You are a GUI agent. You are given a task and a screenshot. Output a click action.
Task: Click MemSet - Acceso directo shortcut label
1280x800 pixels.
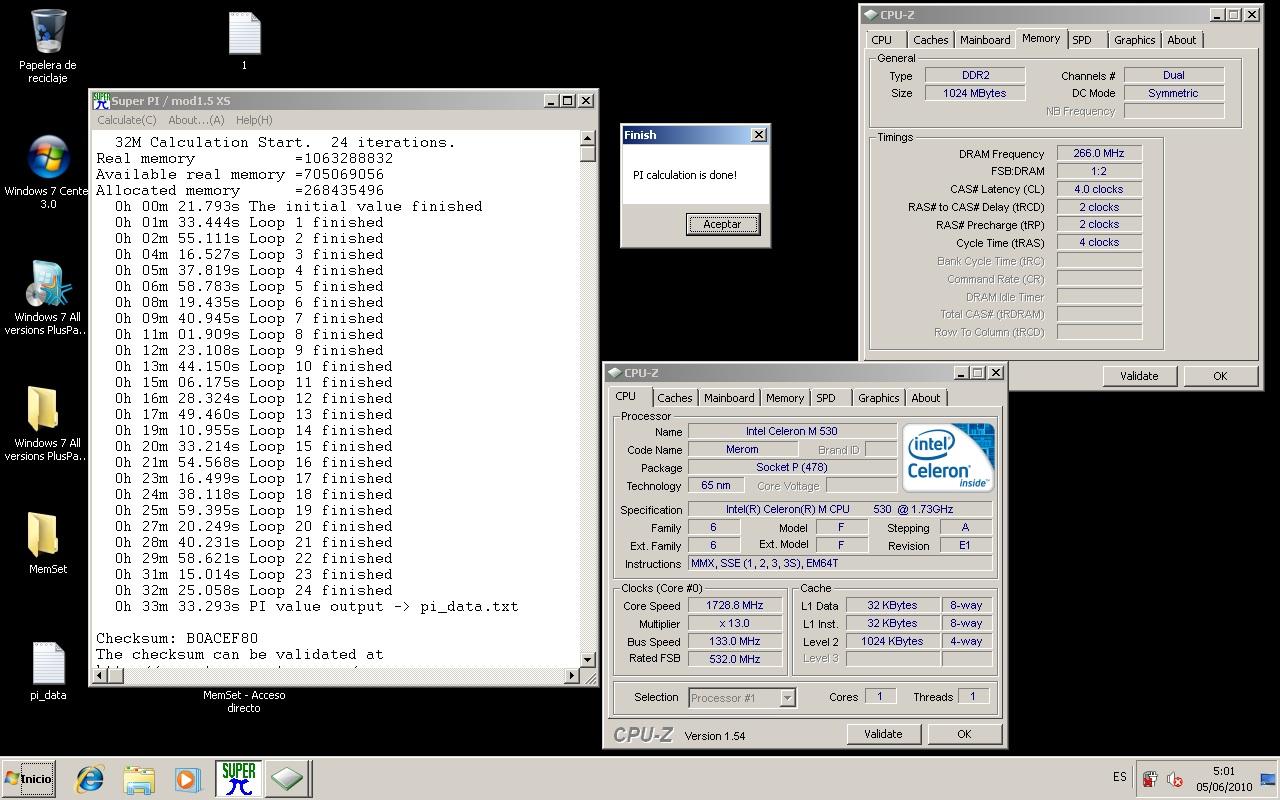[244, 701]
